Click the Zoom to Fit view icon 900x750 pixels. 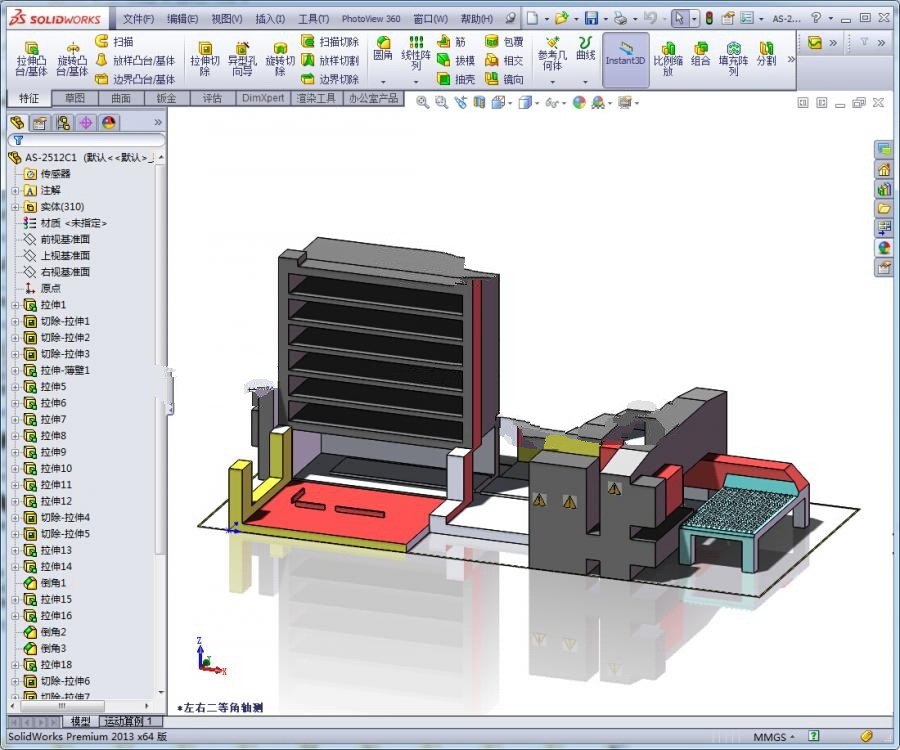point(422,103)
